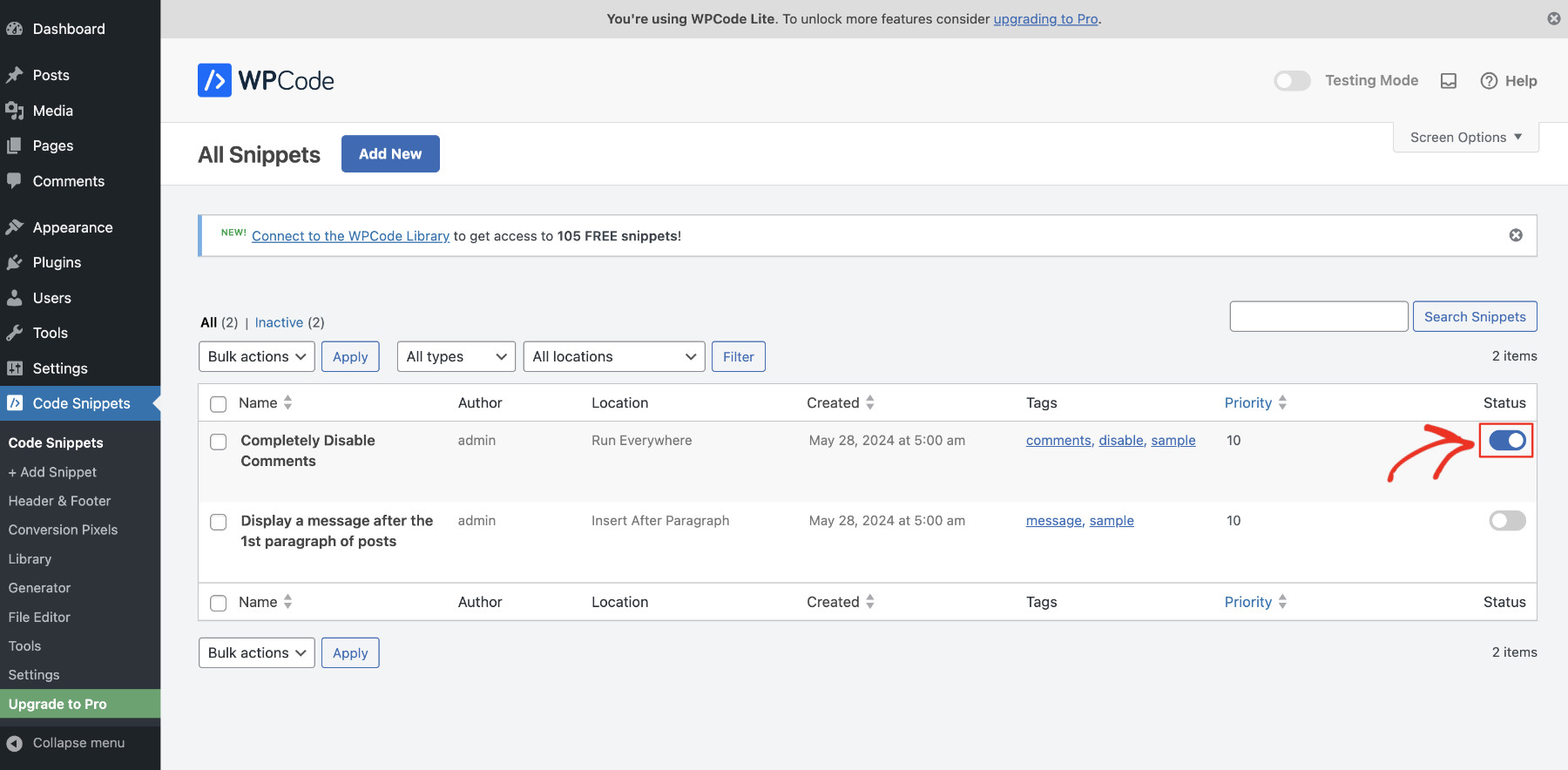
Task: Dismiss the WPCode Library notice
Action: tap(1516, 235)
